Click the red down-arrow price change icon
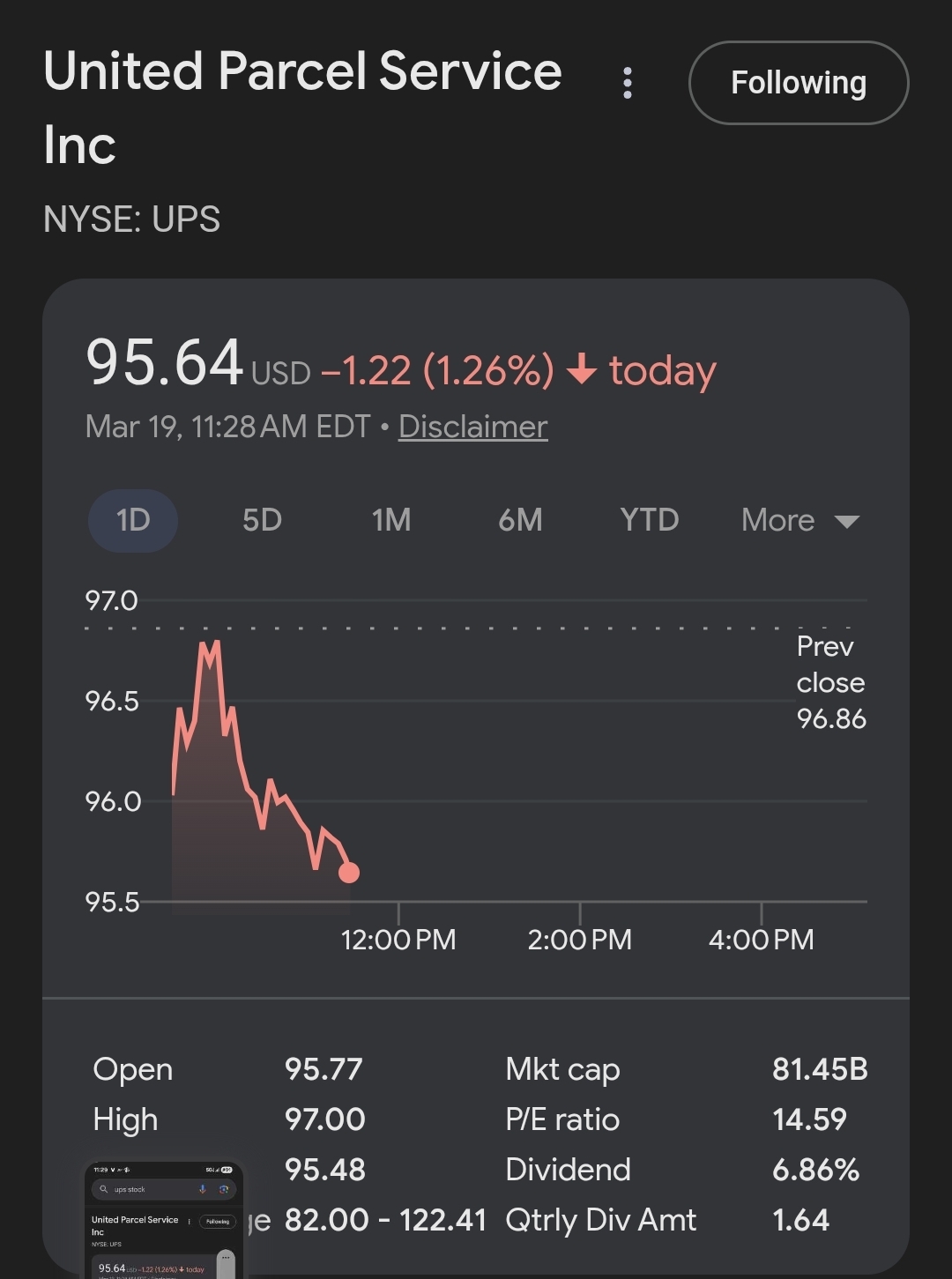 tap(582, 369)
